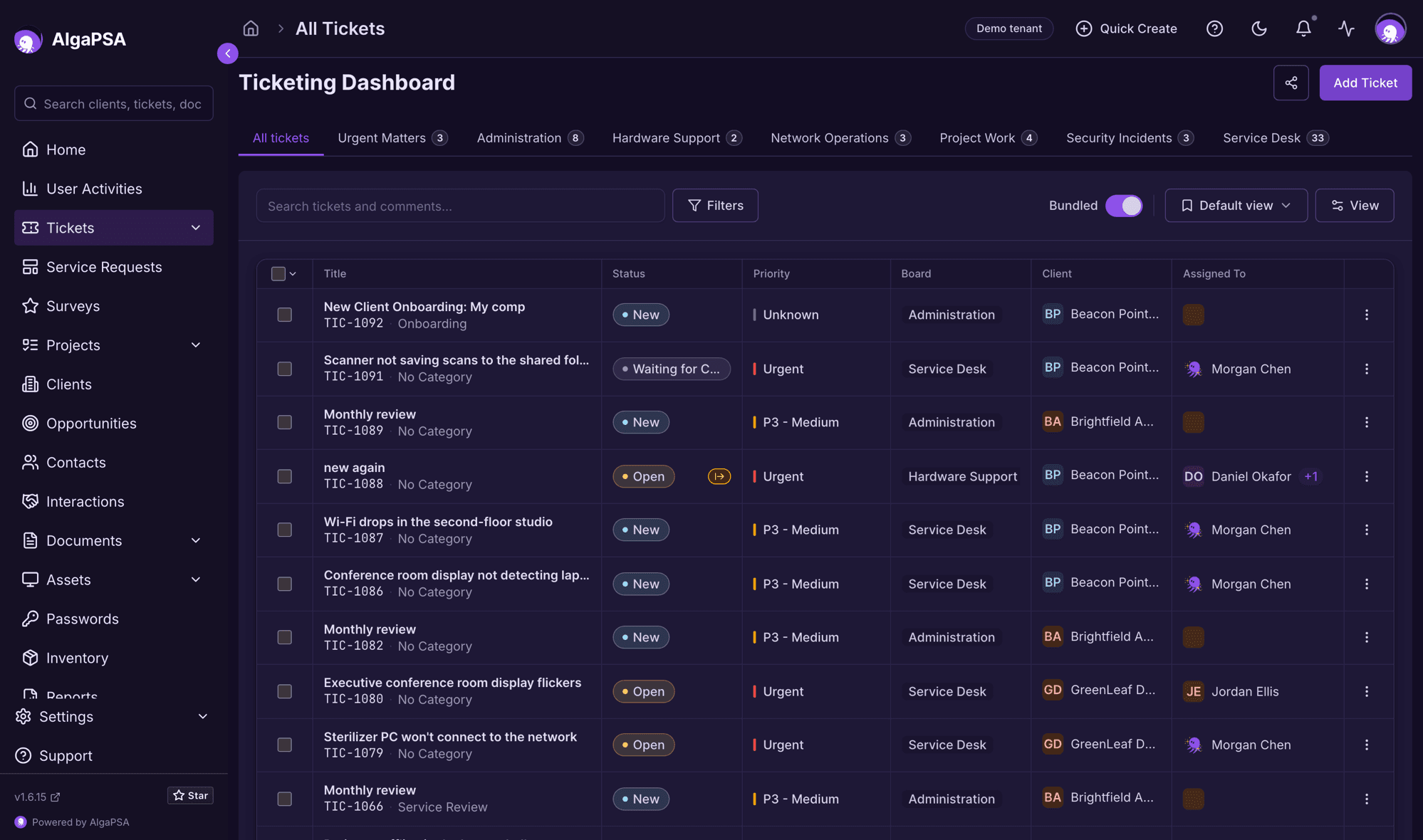This screenshot has width=1423, height=840.
Task: Switch to the Hardware Support tab
Action: (677, 138)
